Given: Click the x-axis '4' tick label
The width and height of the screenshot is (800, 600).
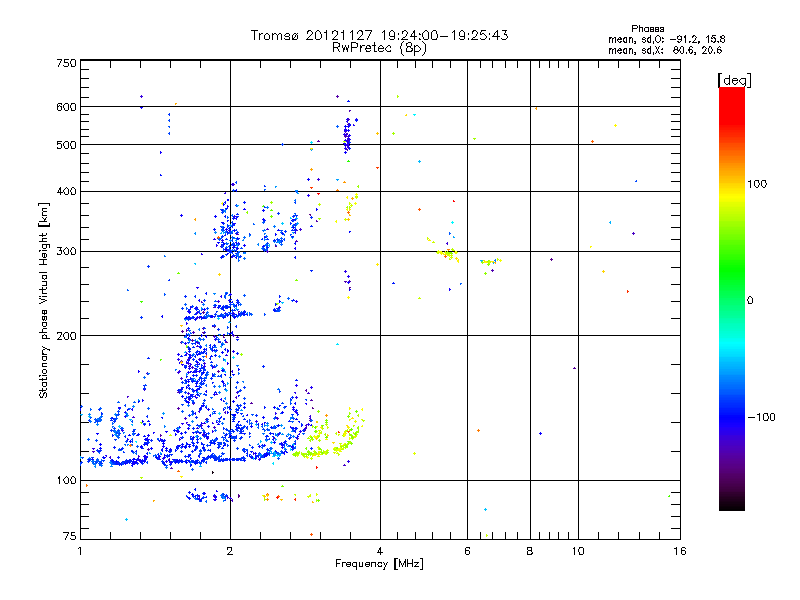Looking at the screenshot, I should (x=380, y=551).
